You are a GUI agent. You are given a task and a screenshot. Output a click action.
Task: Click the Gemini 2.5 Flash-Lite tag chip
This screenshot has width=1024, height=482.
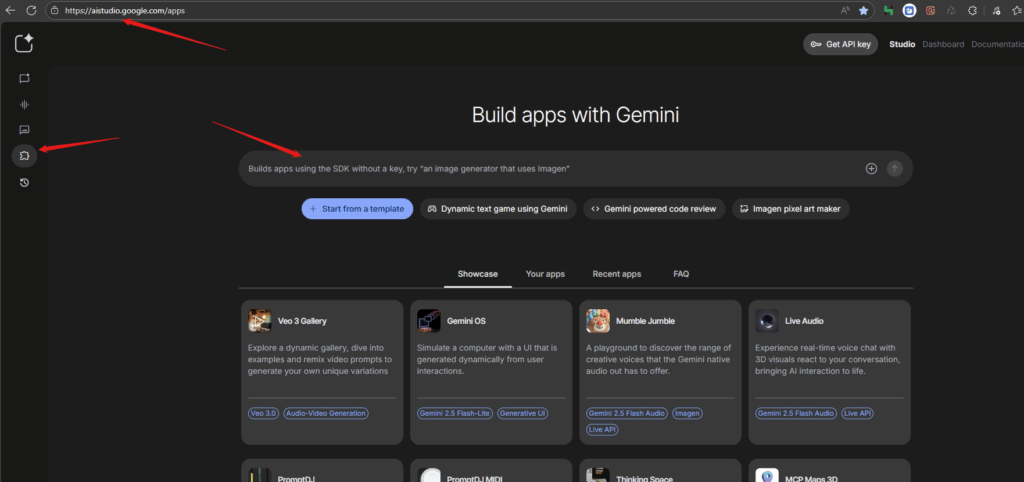(455, 413)
